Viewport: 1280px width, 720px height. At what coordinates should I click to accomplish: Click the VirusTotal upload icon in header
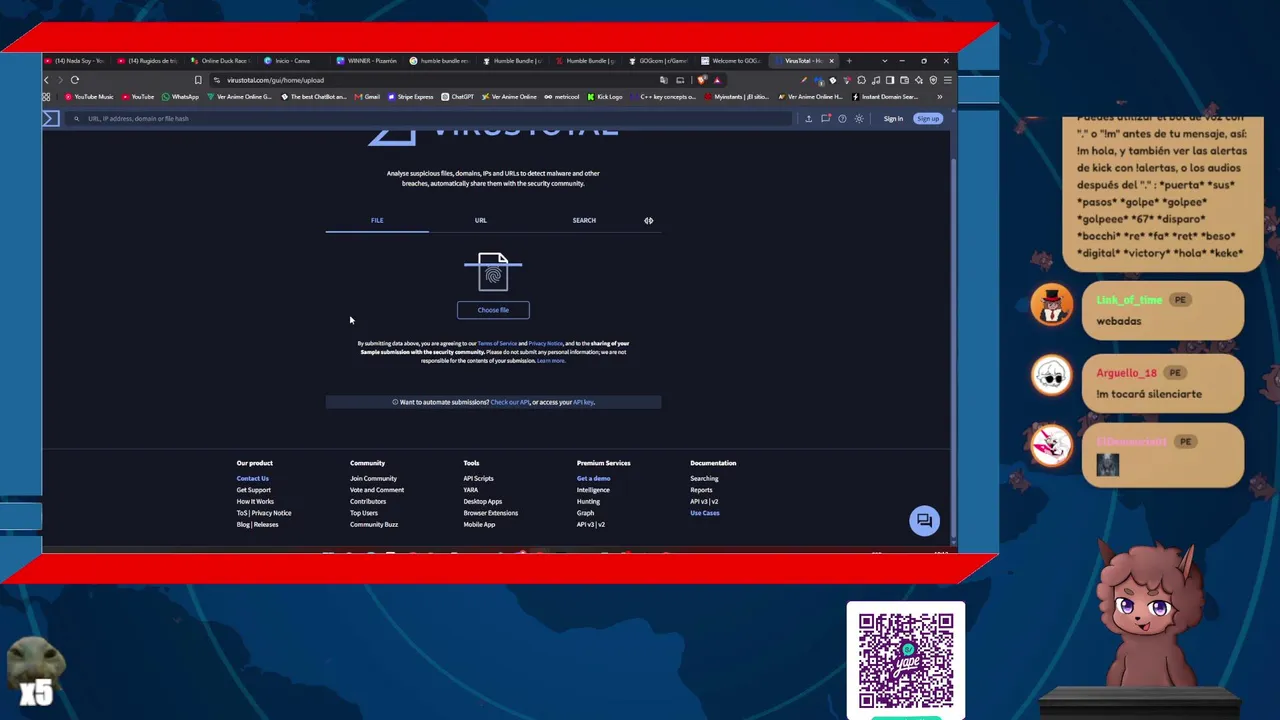coord(808,119)
